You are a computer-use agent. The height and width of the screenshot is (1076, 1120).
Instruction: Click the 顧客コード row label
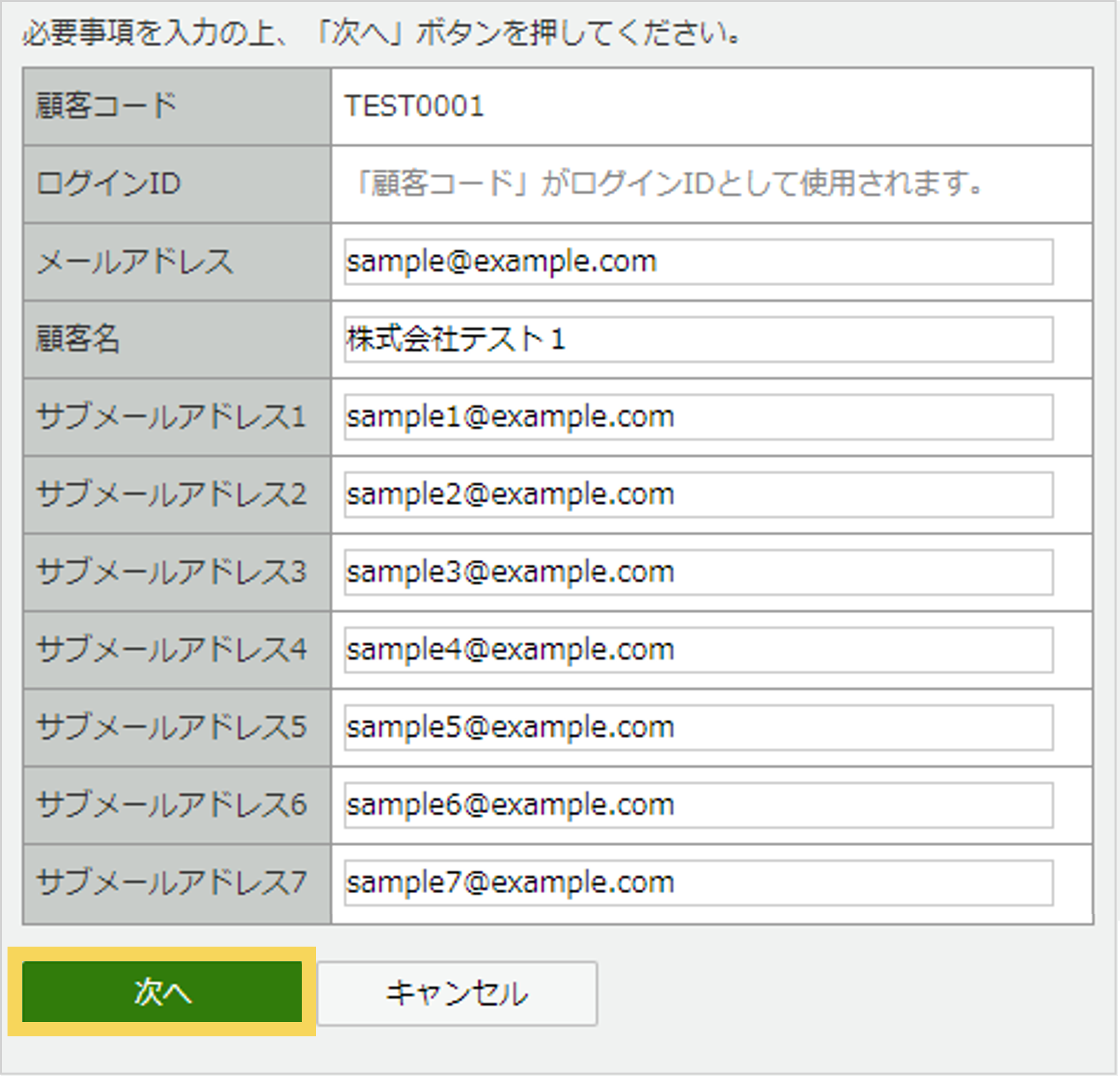pos(107,106)
